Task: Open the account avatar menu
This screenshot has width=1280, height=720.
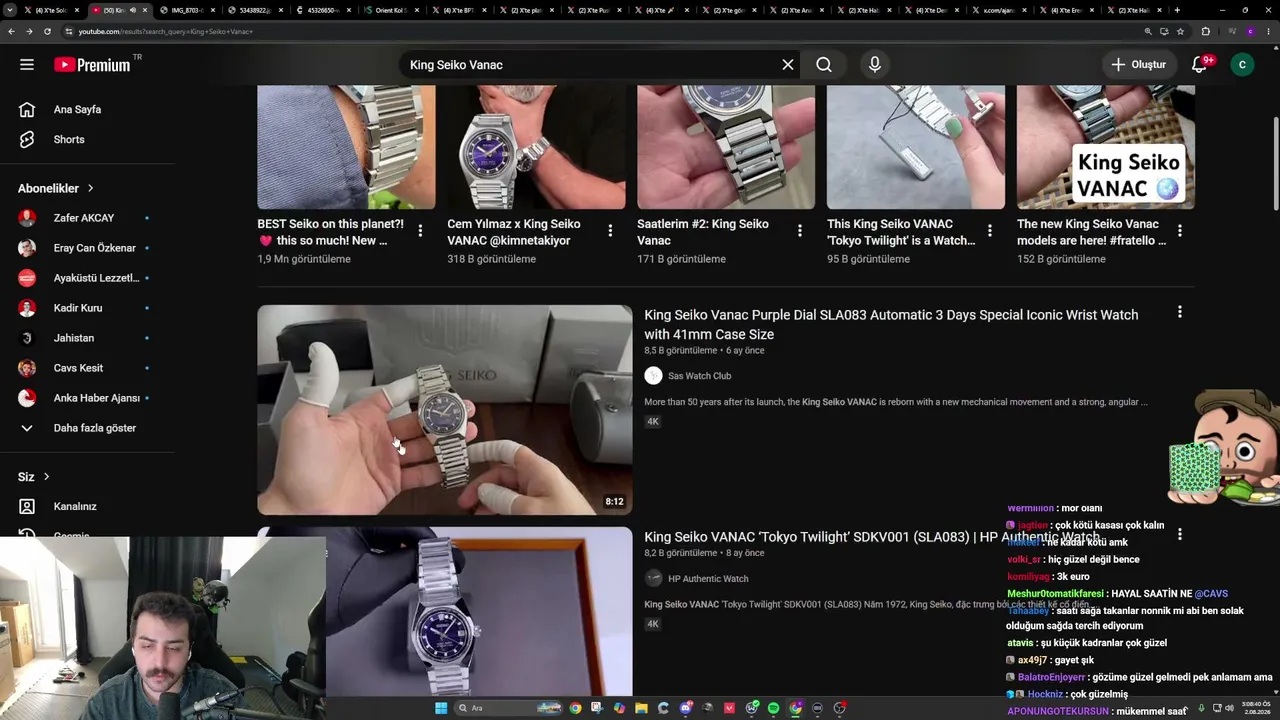Action: 1242,65
